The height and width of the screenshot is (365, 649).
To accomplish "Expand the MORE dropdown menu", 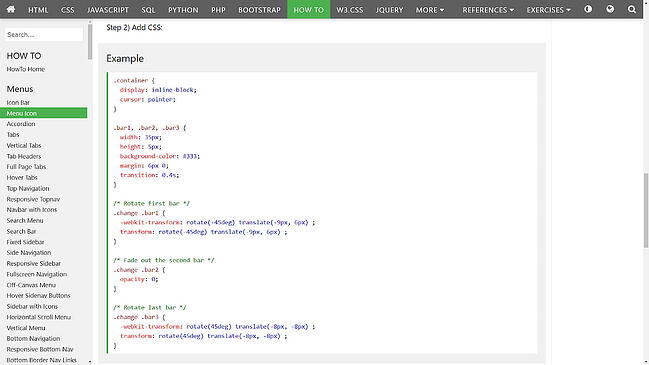I will (x=430, y=10).
